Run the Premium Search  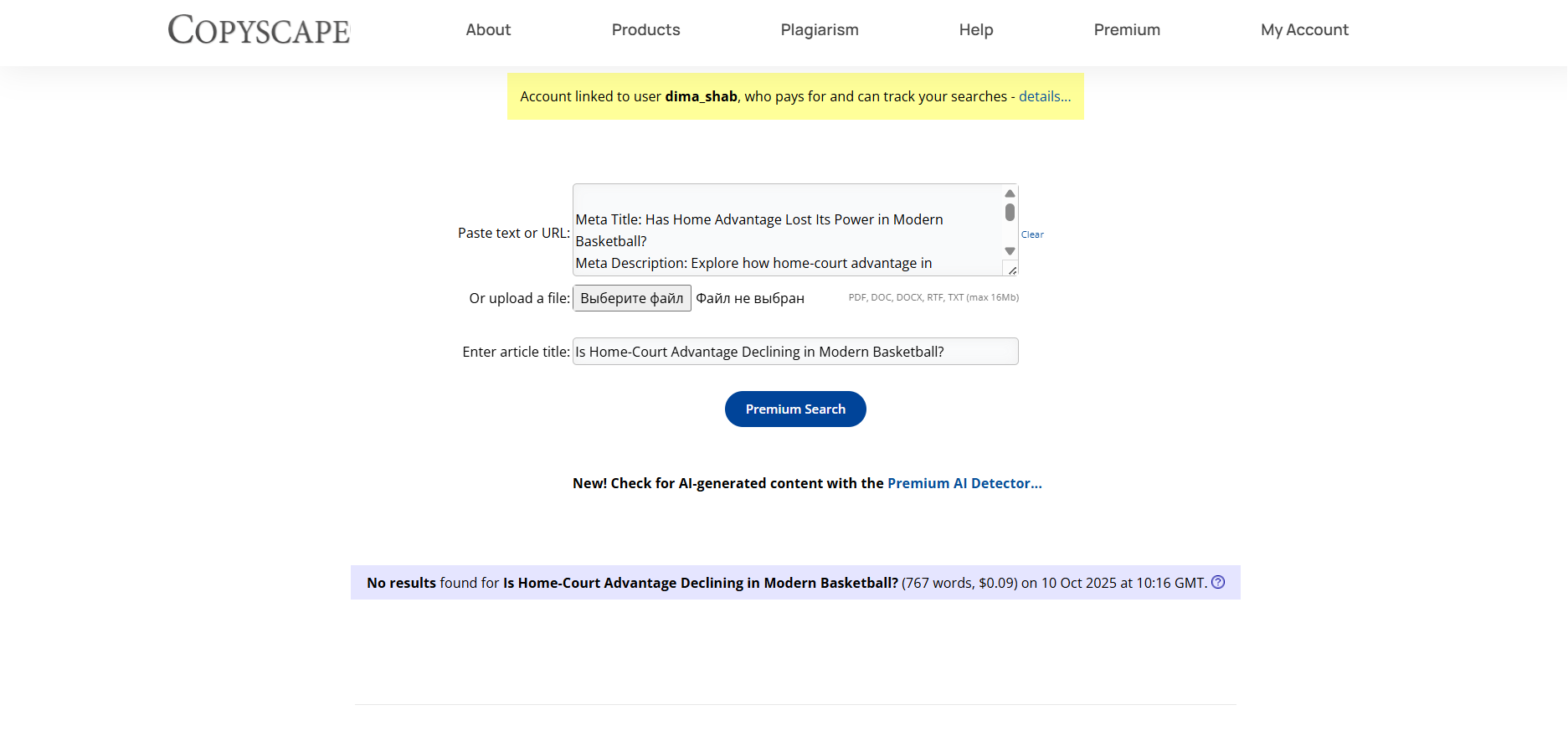(794, 409)
